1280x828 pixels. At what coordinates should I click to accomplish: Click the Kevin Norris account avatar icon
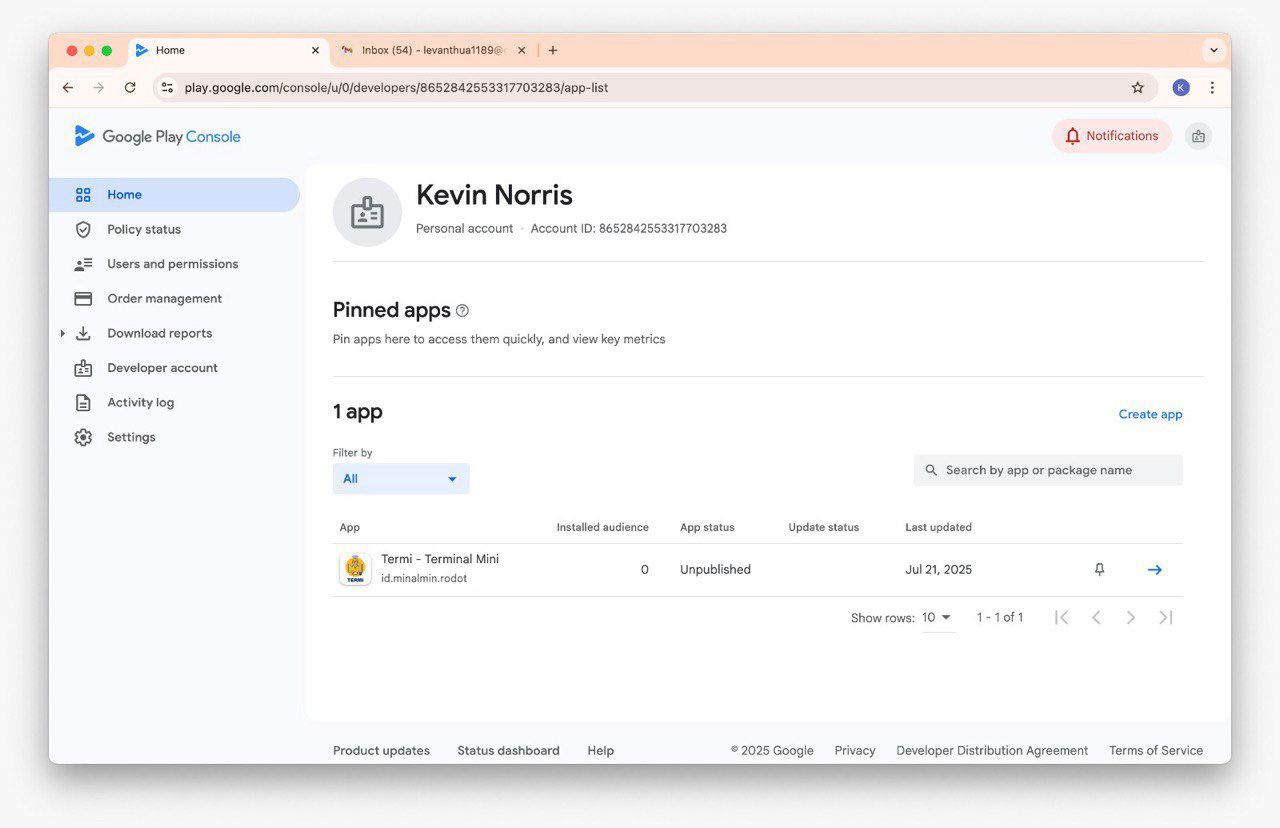tap(367, 212)
